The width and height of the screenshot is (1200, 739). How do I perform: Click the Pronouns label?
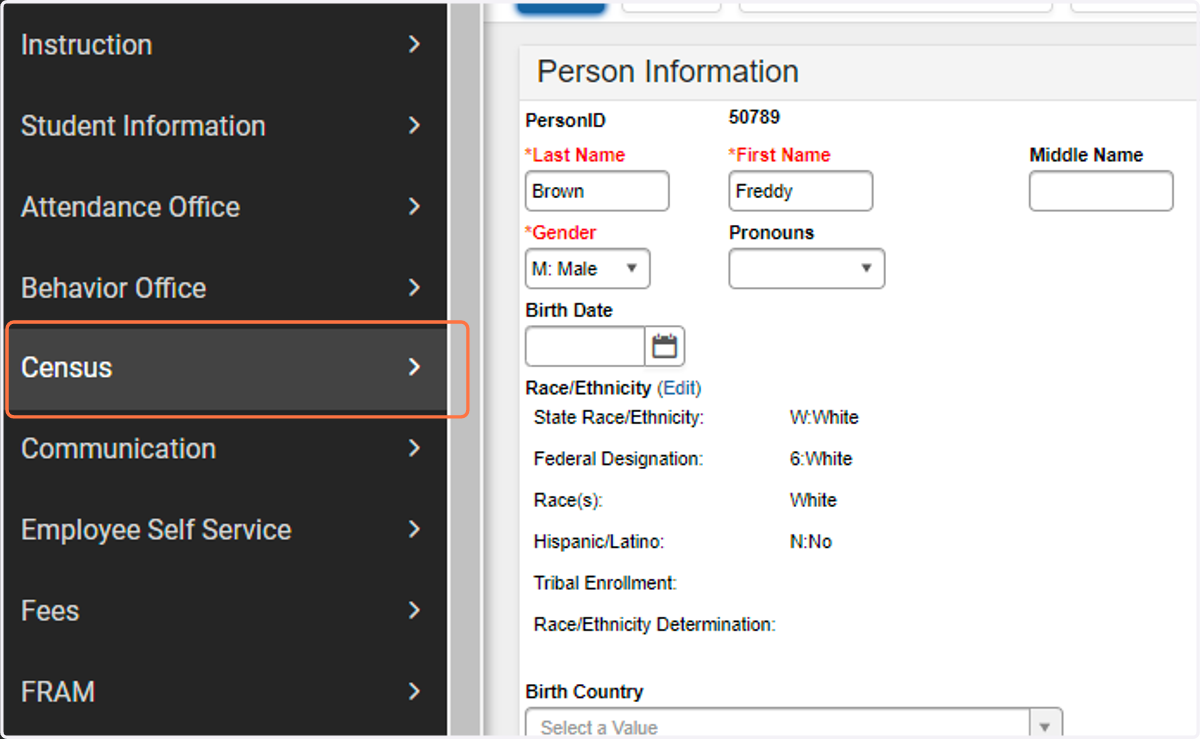click(771, 232)
